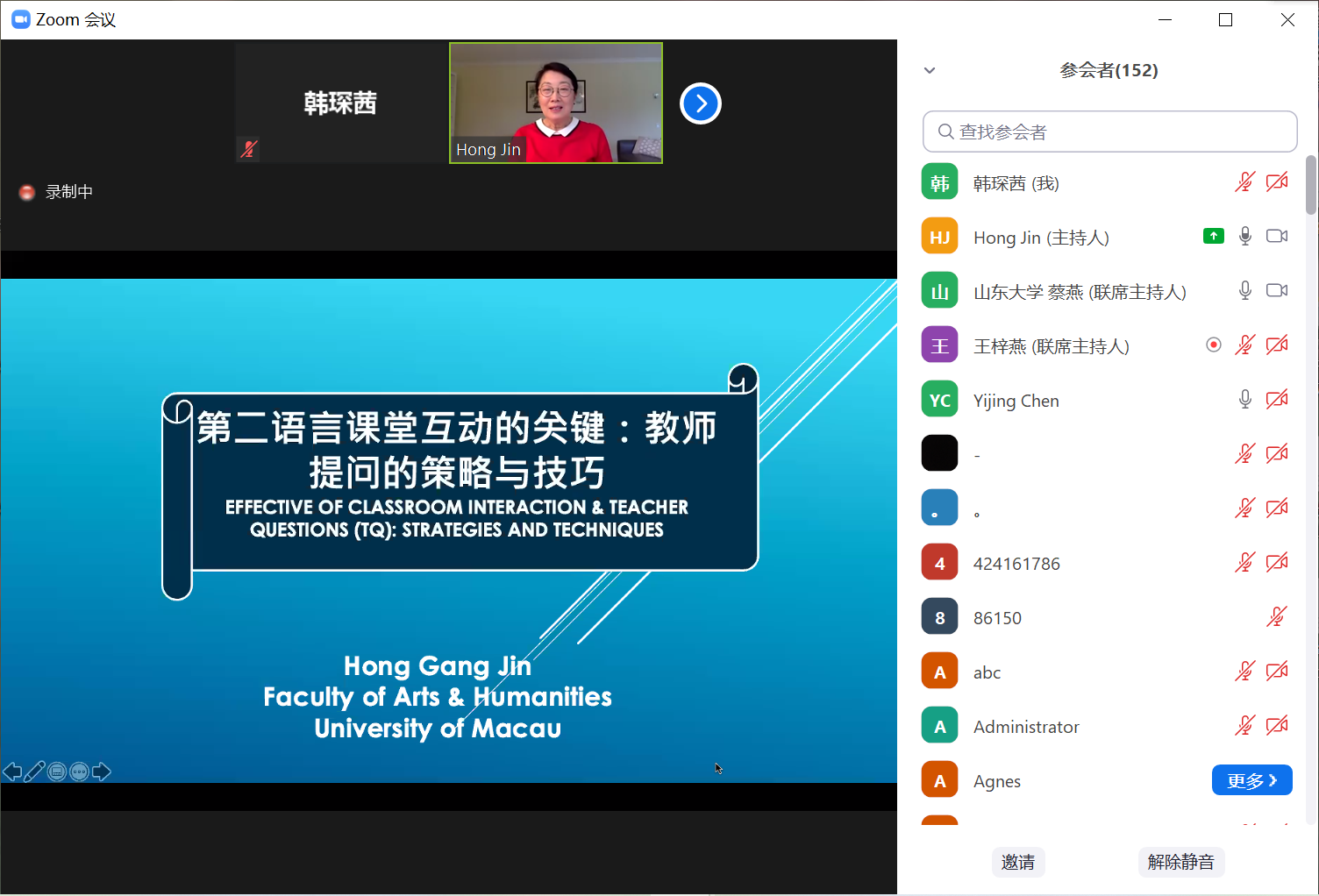Image resolution: width=1319 pixels, height=896 pixels.
Task: Select Administrator in the participant list
Action: (x=1026, y=727)
